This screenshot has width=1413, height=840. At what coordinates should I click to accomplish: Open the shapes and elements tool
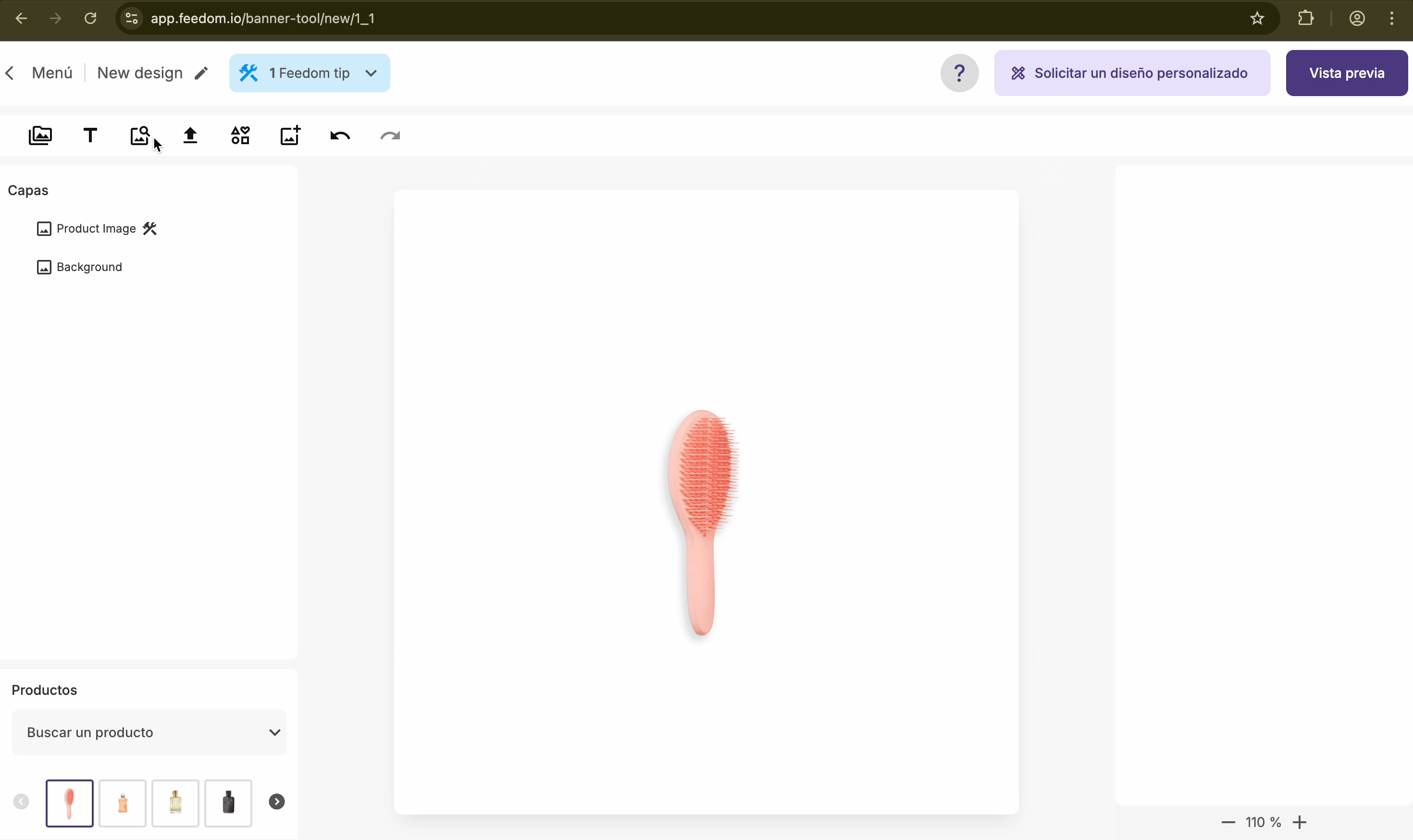(240, 136)
